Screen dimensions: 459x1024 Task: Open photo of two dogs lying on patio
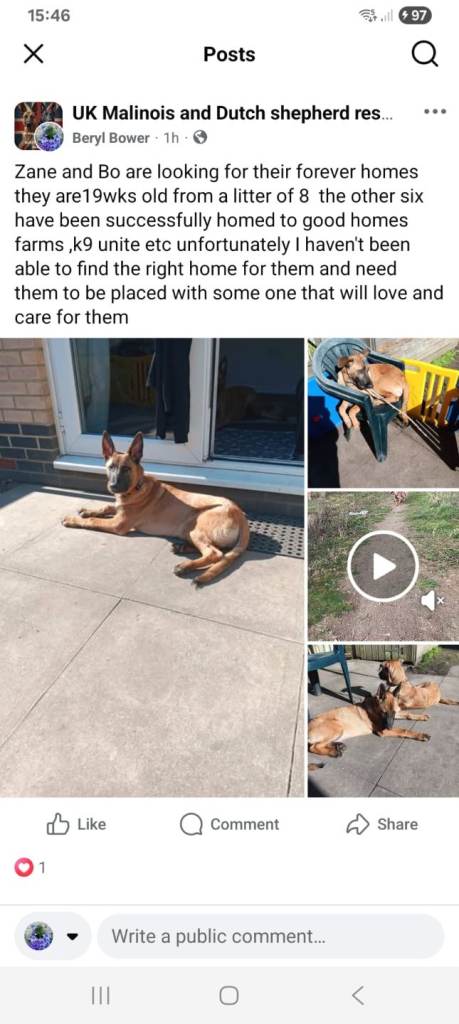383,720
